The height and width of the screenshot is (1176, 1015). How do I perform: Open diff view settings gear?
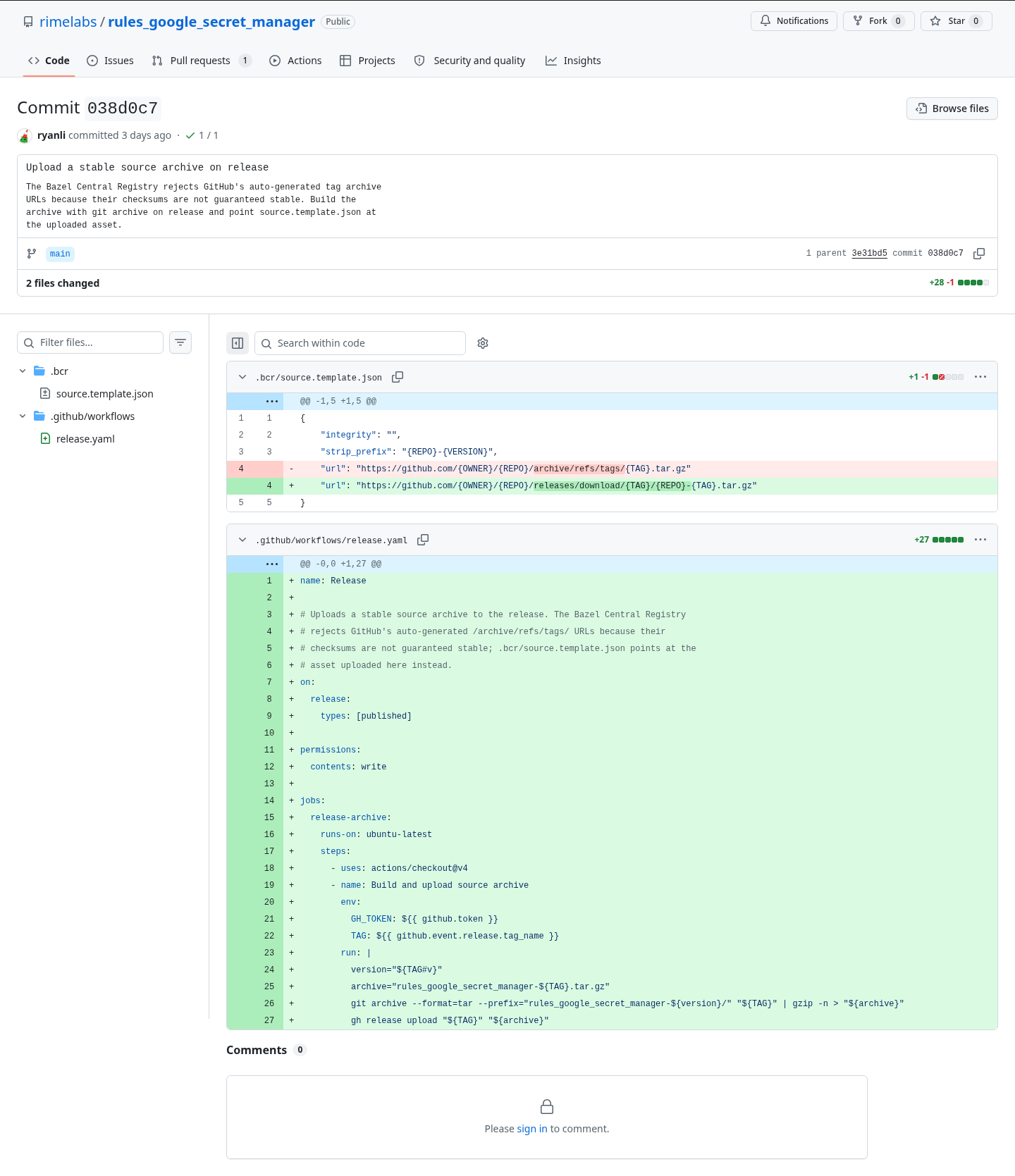pos(483,343)
